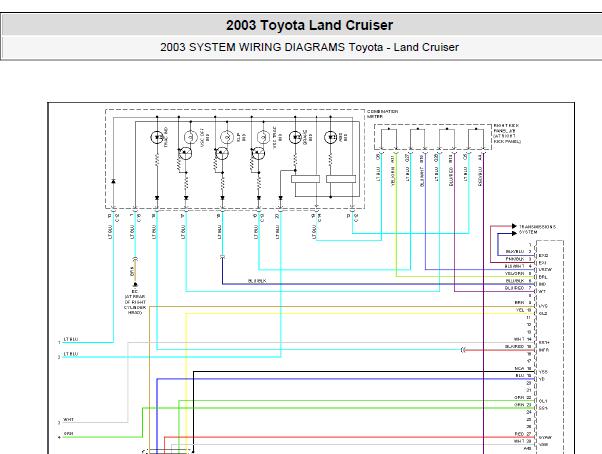Click the VSC OFF indicator lamp symbol
602x454 pixels.
[191, 137]
